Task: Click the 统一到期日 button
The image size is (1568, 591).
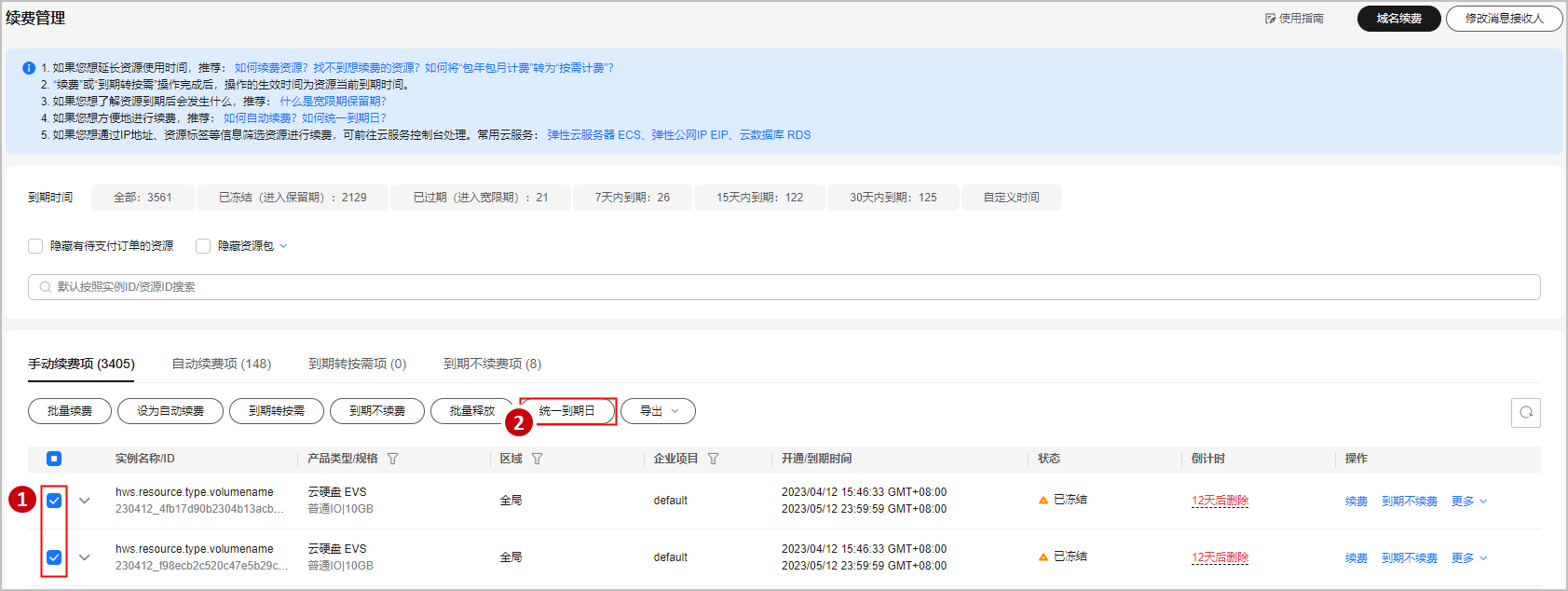Action: pyautogui.click(x=567, y=411)
